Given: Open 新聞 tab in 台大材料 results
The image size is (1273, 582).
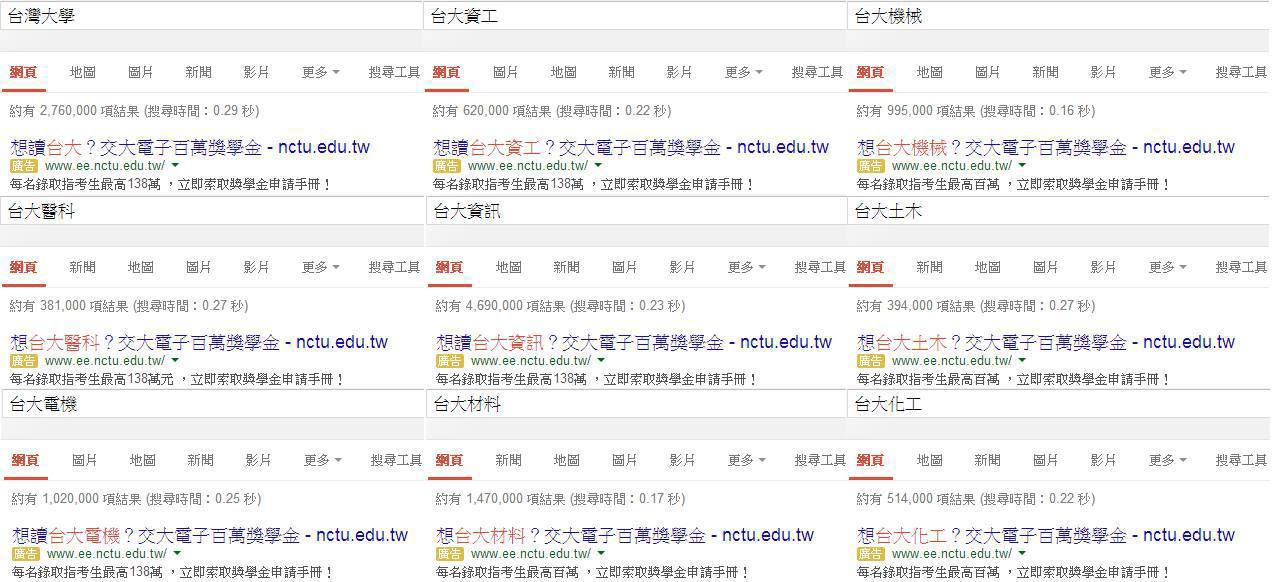Looking at the screenshot, I should [x=509, y=460].
